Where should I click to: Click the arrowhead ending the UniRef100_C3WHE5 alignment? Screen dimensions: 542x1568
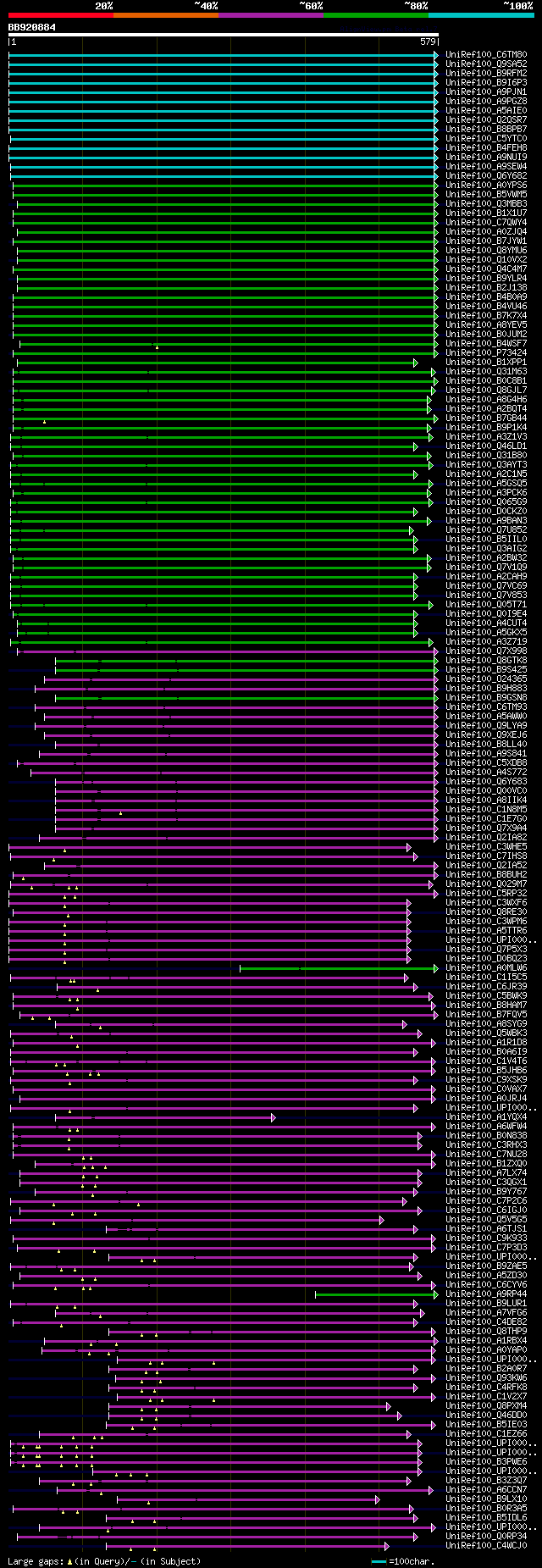tap(409, 847)
